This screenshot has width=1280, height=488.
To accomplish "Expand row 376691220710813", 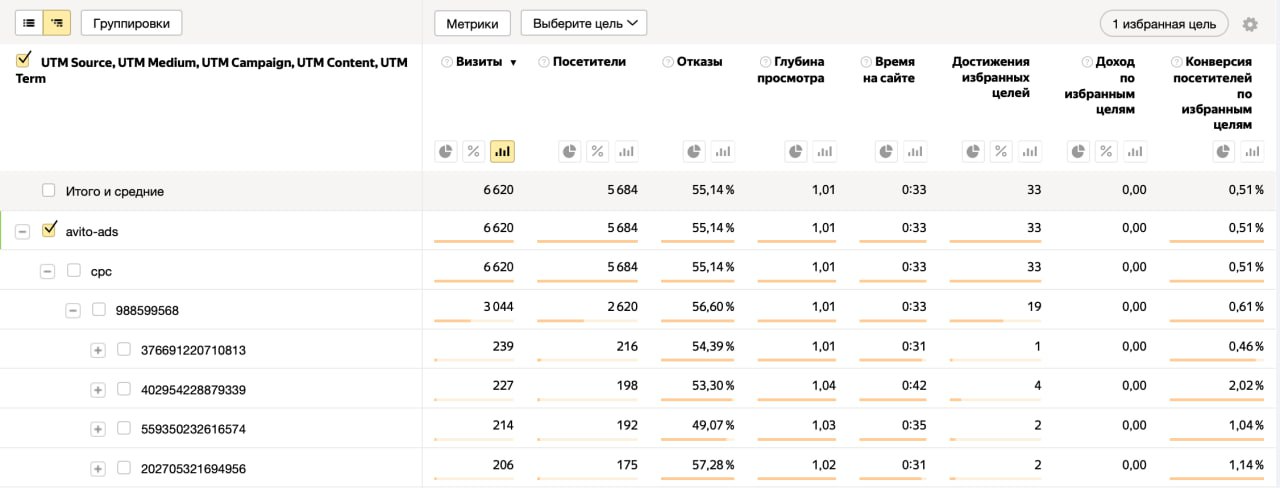I will (98, 350).
